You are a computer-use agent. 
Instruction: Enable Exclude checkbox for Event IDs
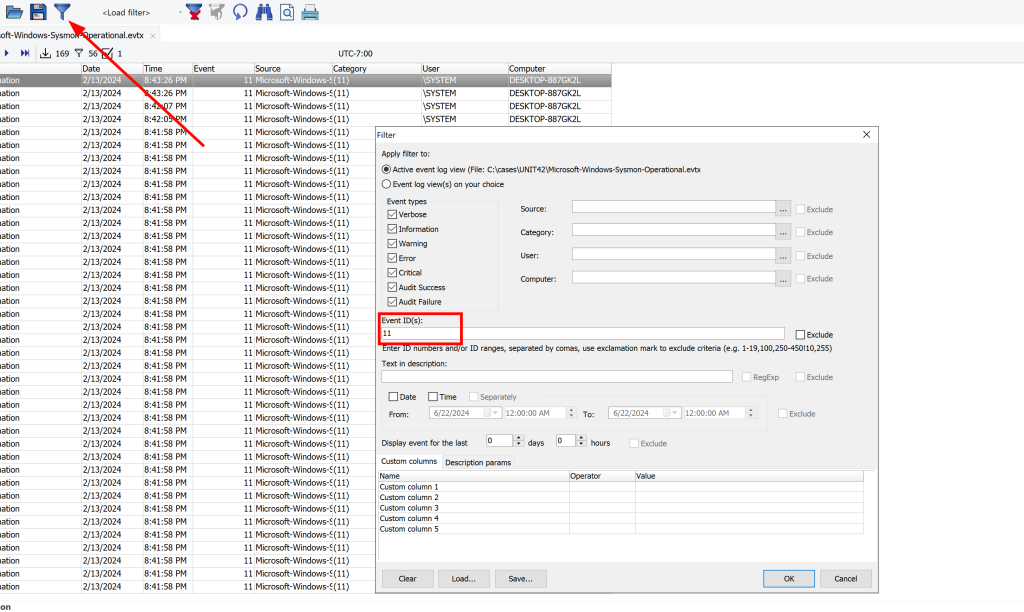(800, 334)
